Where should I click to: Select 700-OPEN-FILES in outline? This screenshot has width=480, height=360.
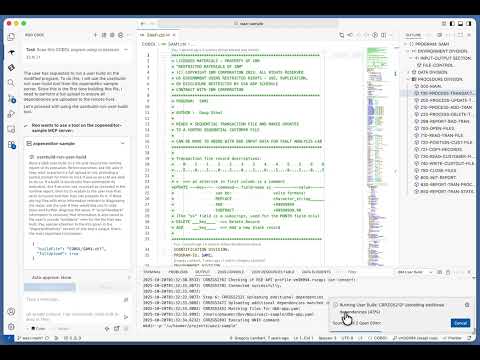point(437,128)
